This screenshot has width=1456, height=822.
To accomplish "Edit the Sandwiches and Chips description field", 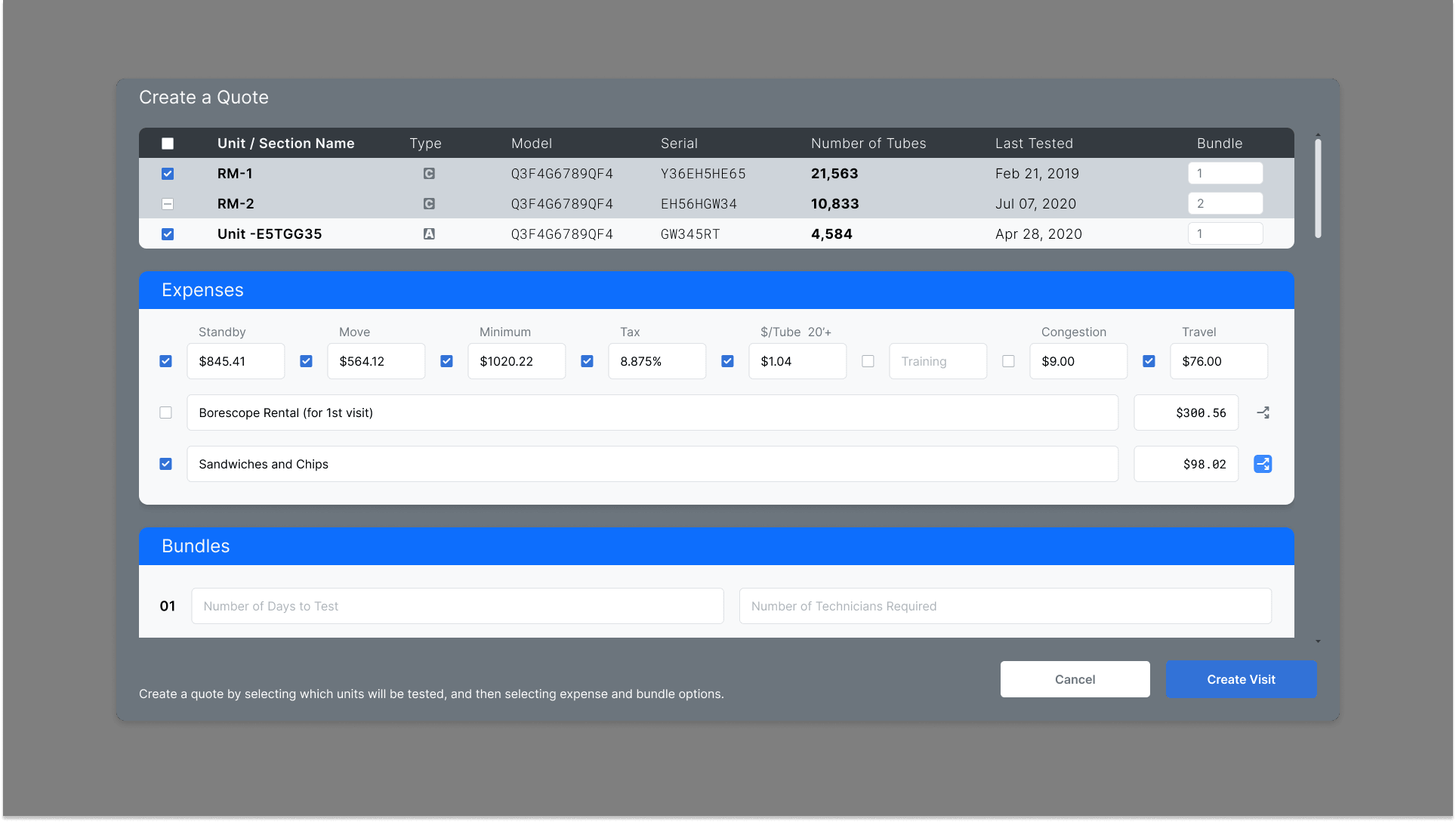I will pos(652,464).
